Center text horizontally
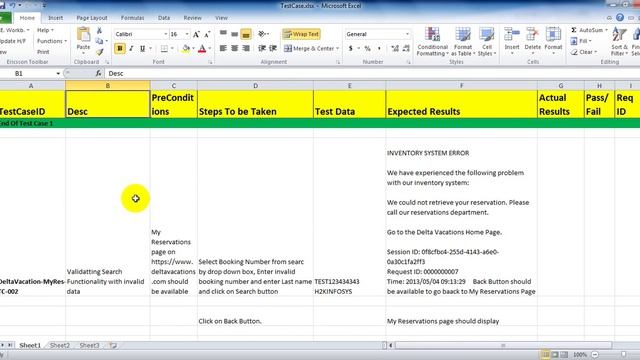Screen dimensions: 640x360 [234, 49]
